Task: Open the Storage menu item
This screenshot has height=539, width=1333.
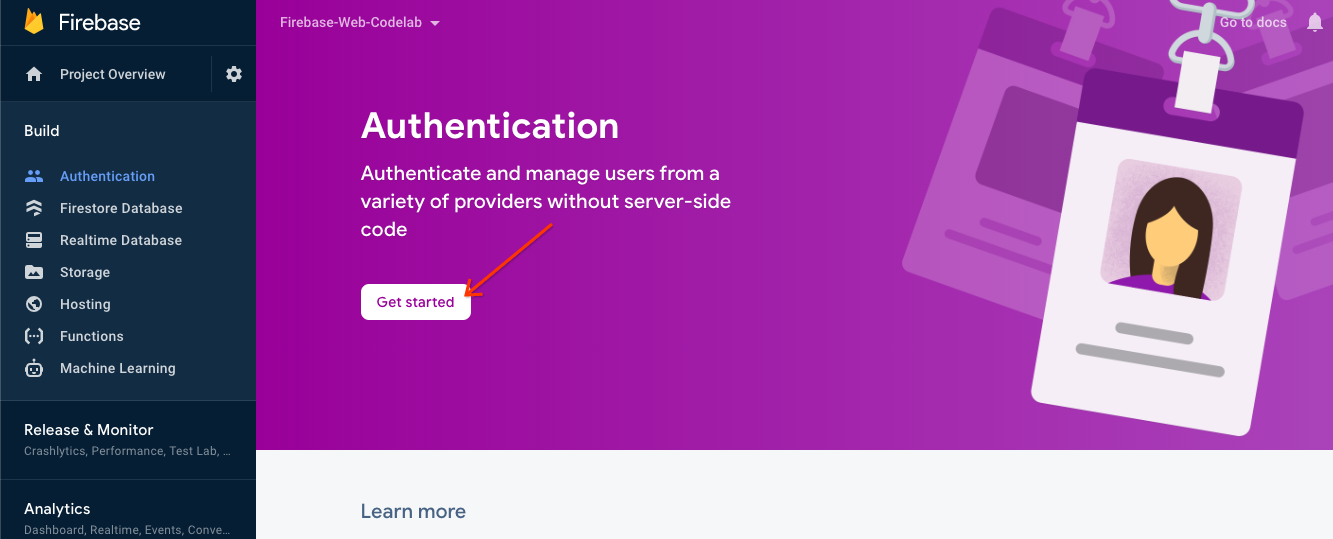Action: click(x=85, y=272)
